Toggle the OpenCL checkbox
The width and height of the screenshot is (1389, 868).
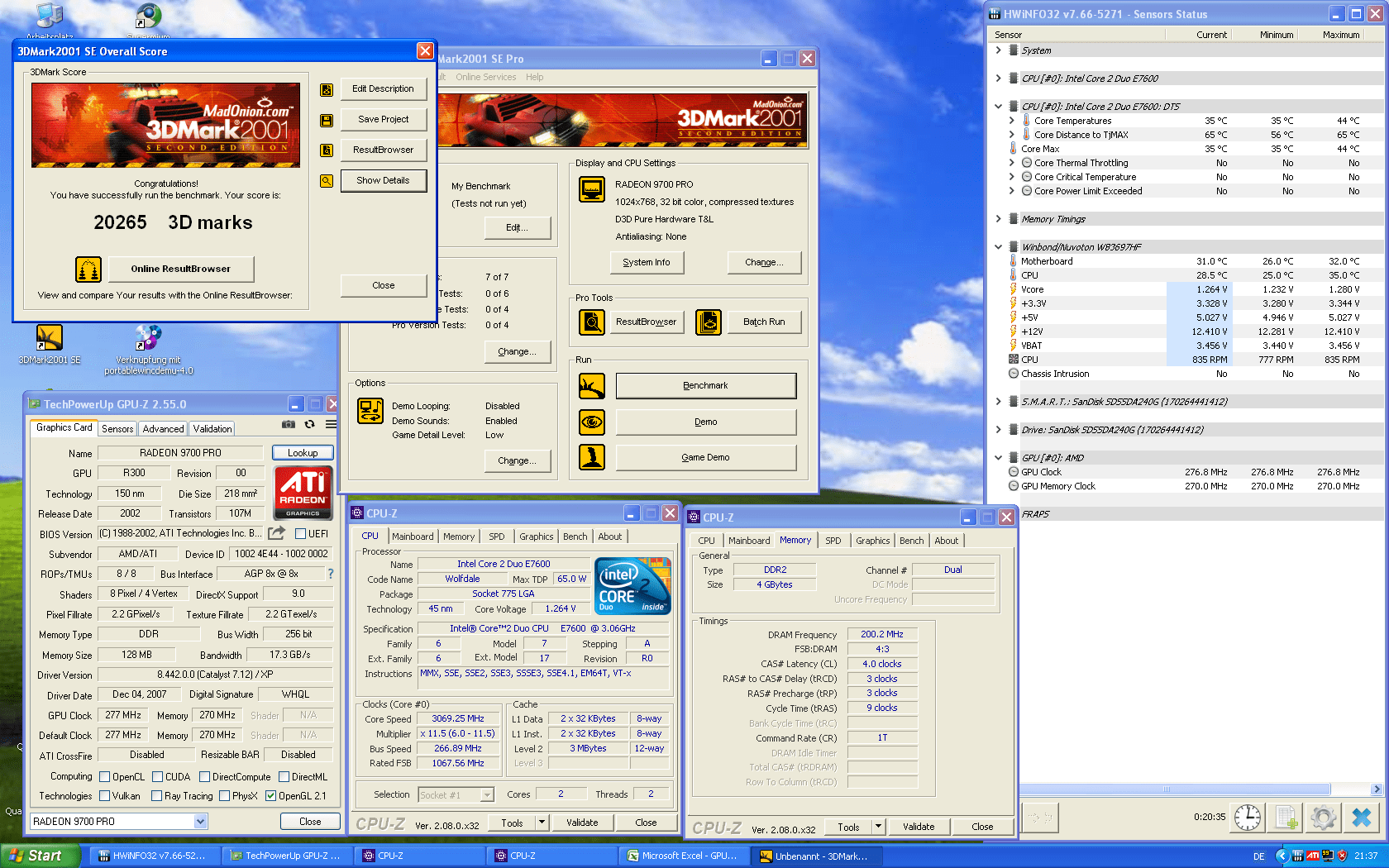[105, 777]
